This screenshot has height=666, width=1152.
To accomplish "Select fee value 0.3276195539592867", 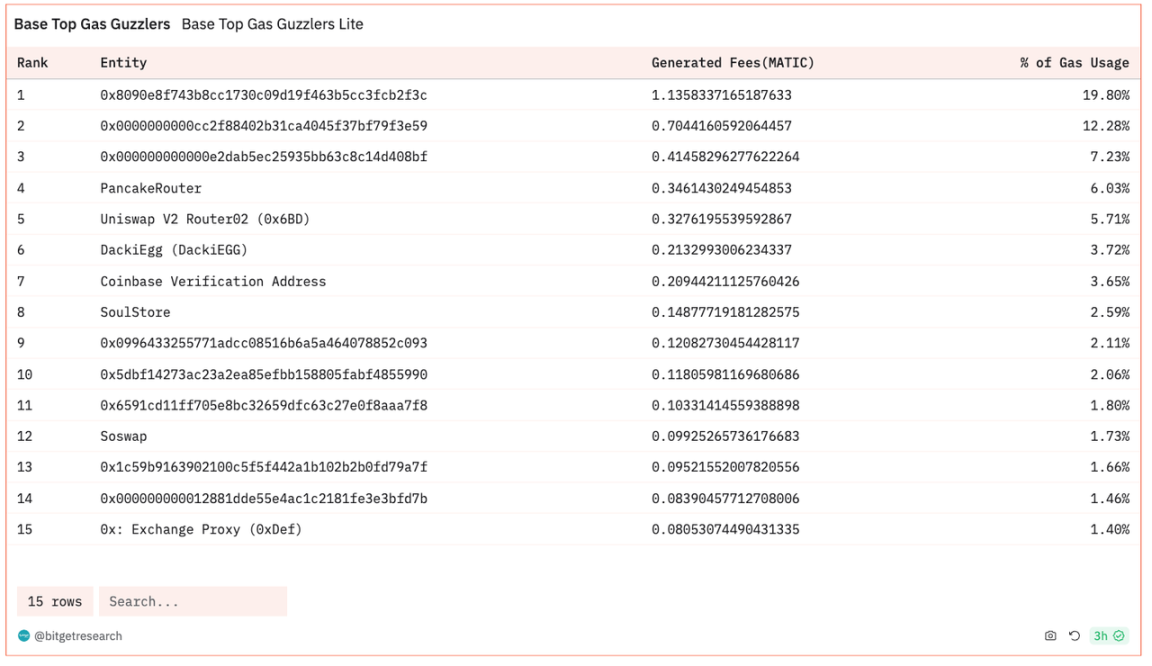I will coord(721,219).
